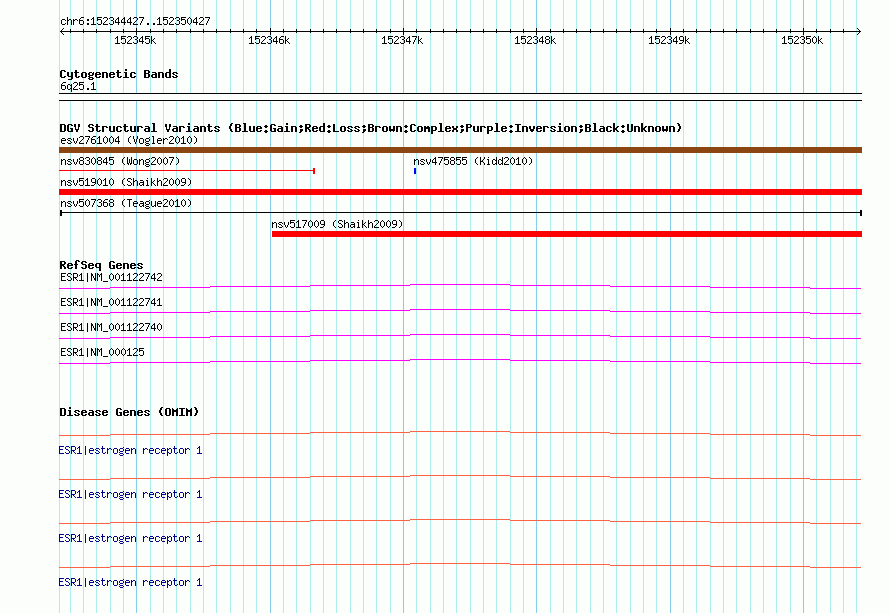Open the esv2761004 (Vogler2010) label
The image size is (890, 613).
coord(129,140)
